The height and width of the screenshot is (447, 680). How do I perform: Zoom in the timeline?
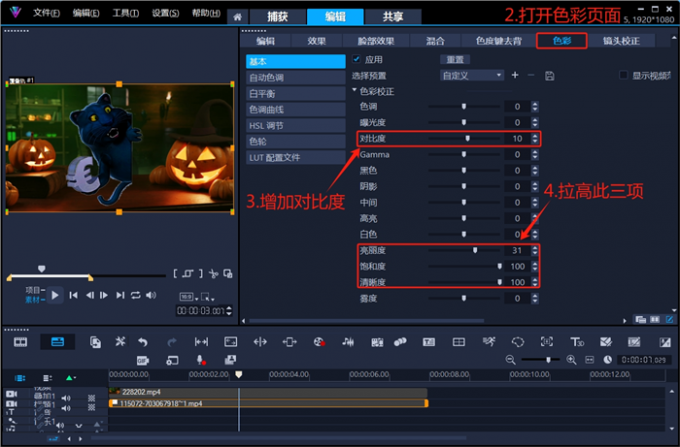pyautogui.click(x=571, y=360)
